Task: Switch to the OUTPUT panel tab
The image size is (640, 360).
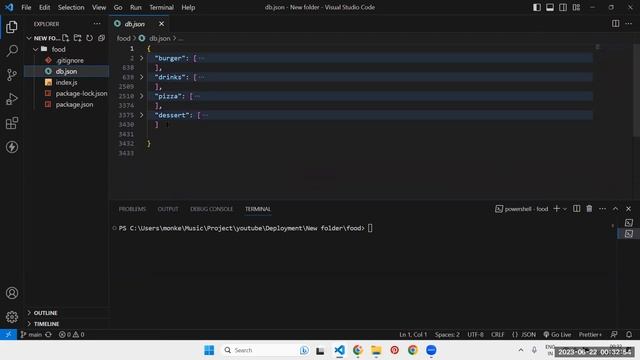Action: [168, 209]
